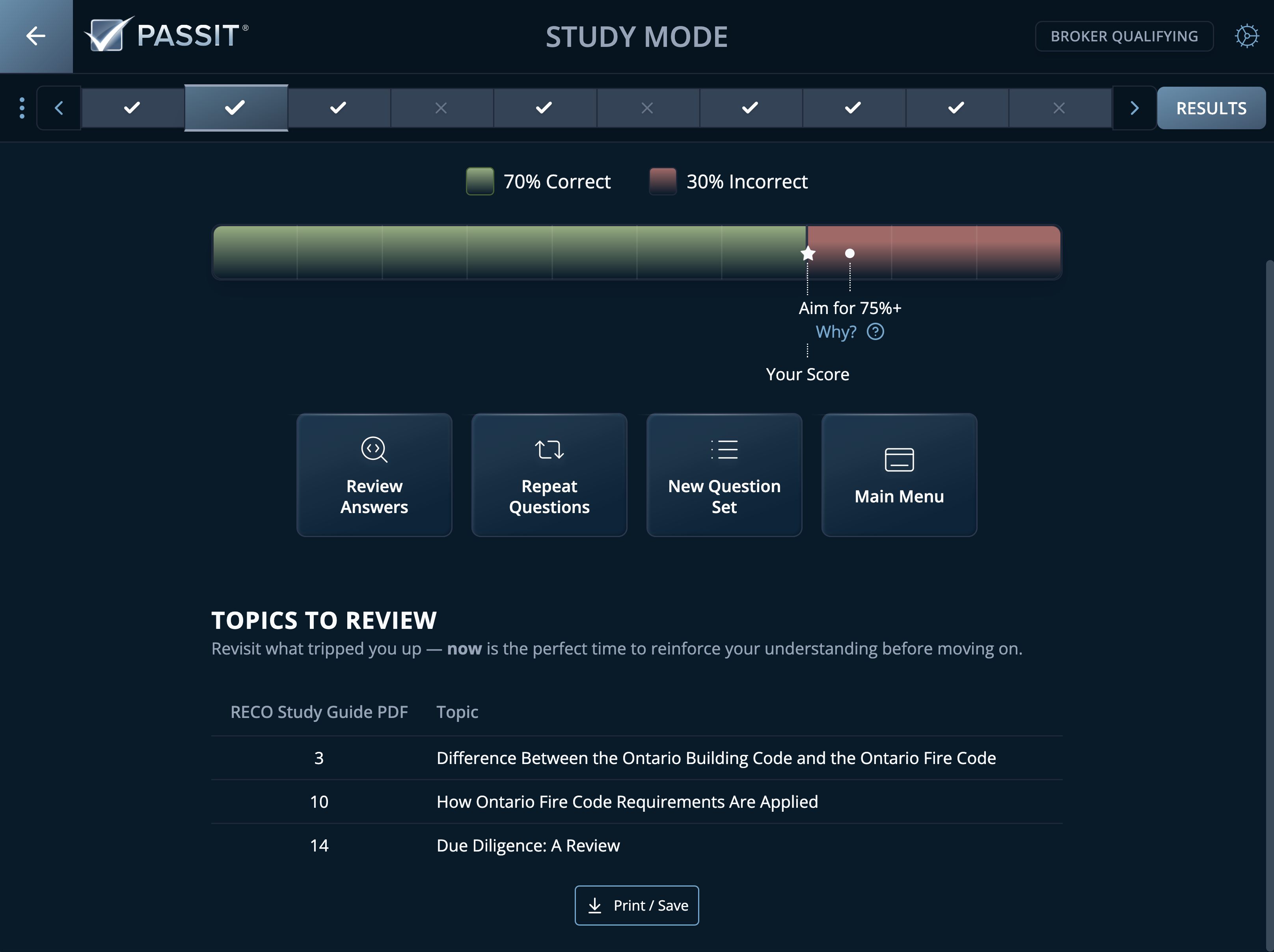The image size is (1274, 952).
Task: Click the back arrow in the header
Action: tap(35, 36)
